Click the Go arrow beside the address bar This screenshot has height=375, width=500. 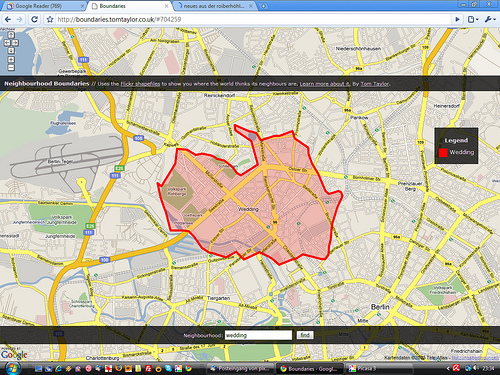click(457, 19)
